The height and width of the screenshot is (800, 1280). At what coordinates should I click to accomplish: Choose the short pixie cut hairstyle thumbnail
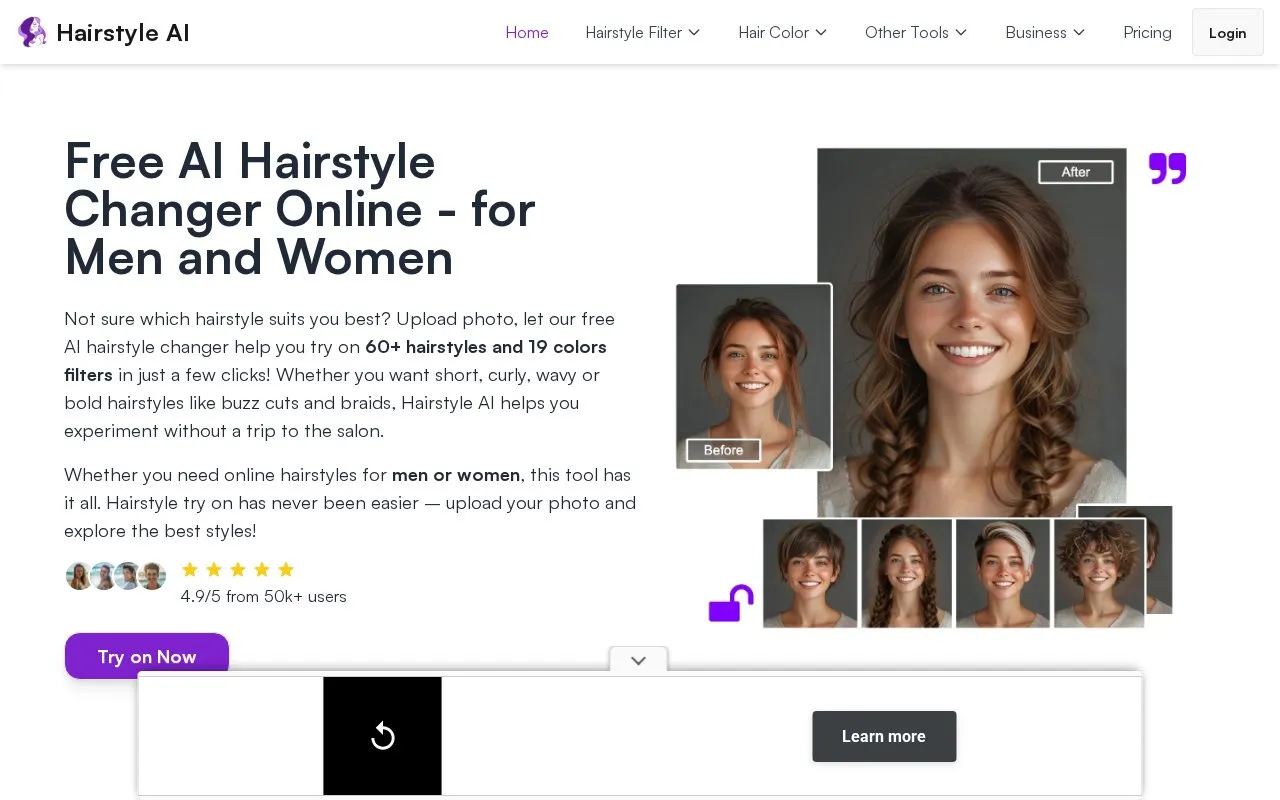click(810, 573)
